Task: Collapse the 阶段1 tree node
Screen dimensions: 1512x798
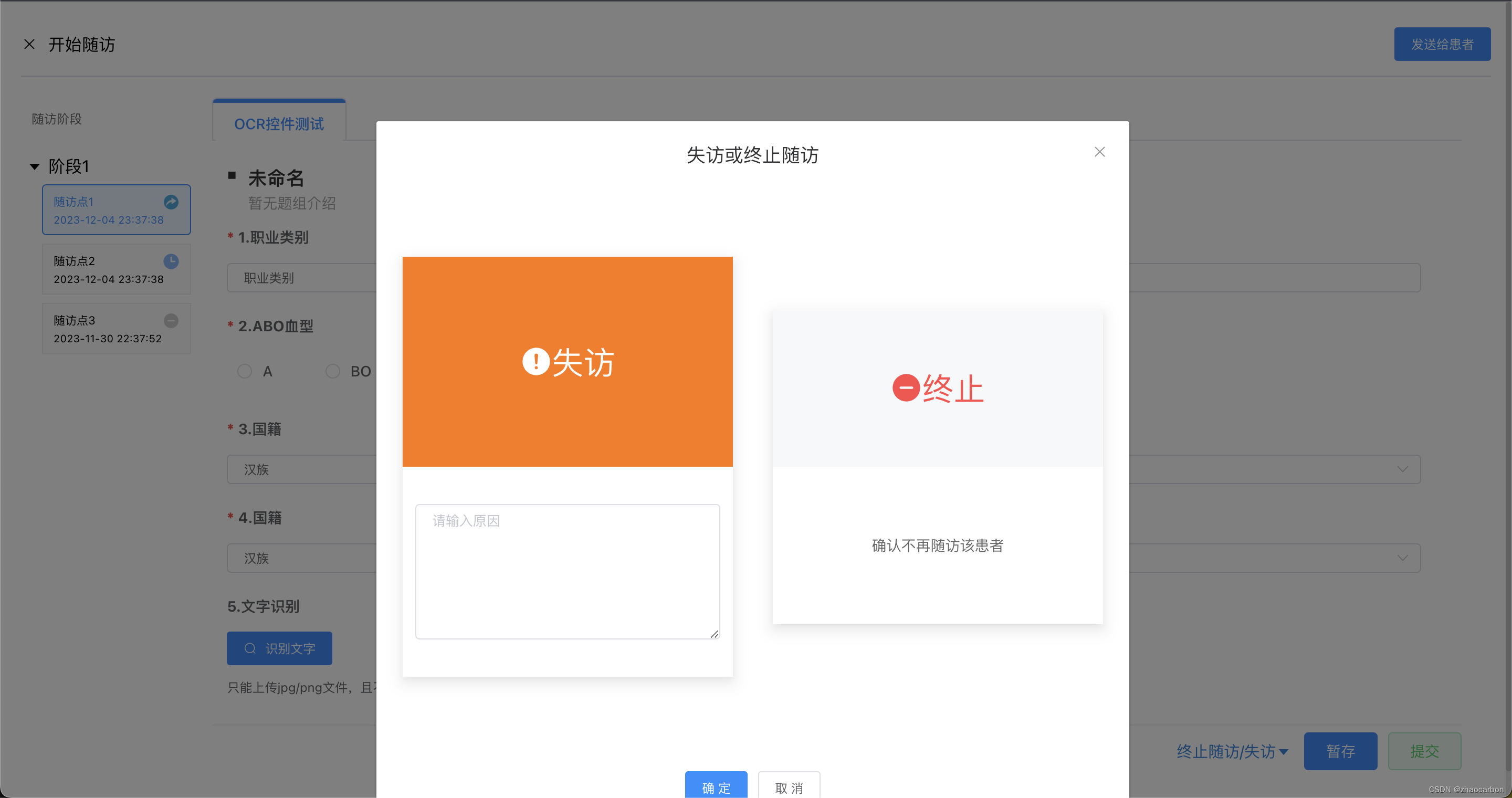Action: click(x=35, y=166)
